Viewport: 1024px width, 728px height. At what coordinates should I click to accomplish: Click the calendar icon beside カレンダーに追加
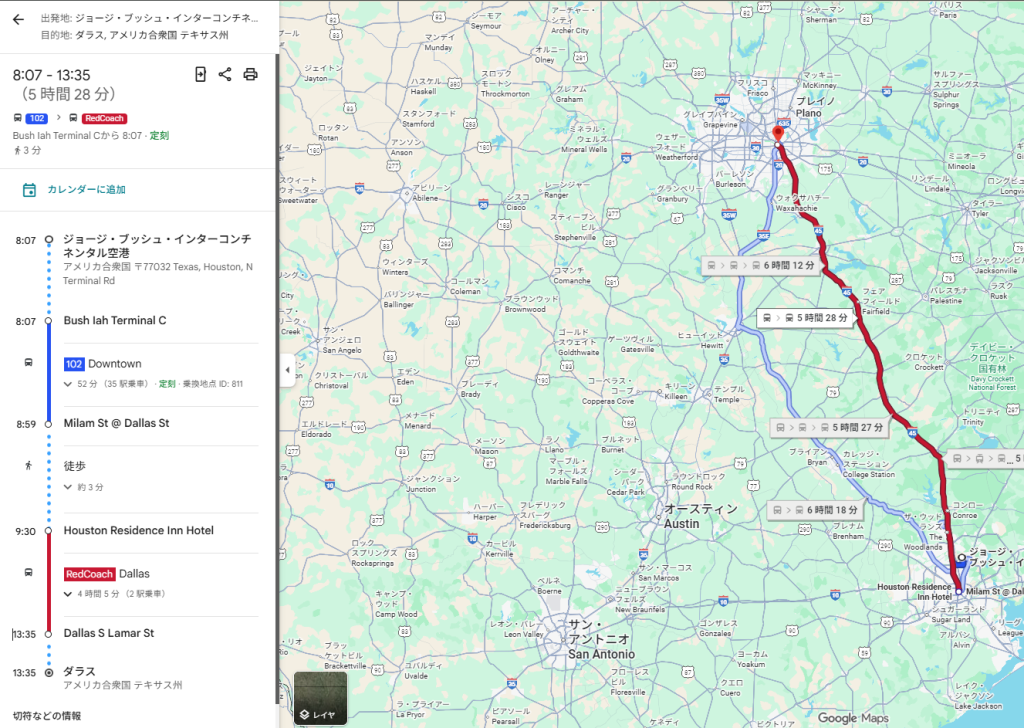click(29, 190)
